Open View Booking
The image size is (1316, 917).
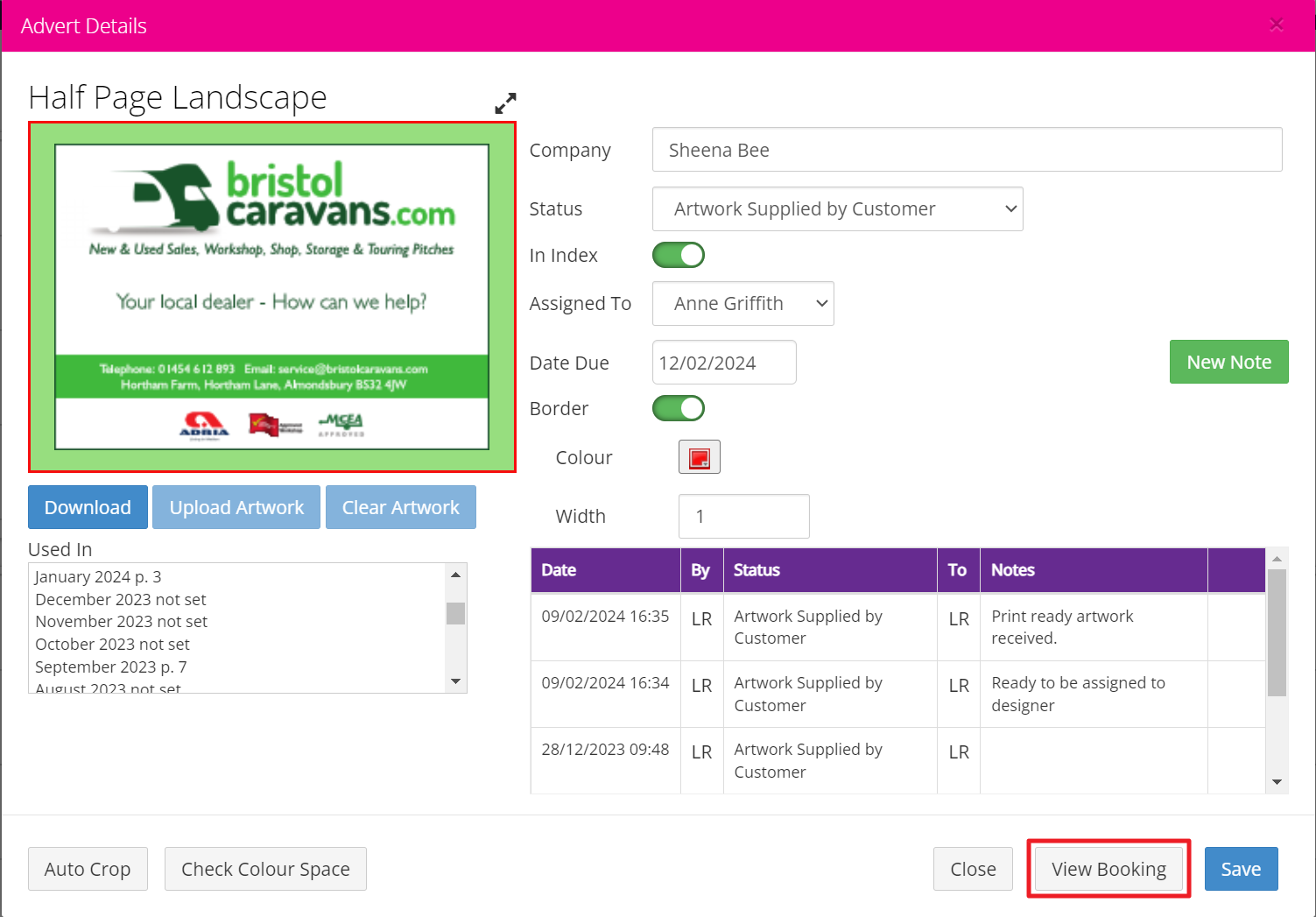1108,869
